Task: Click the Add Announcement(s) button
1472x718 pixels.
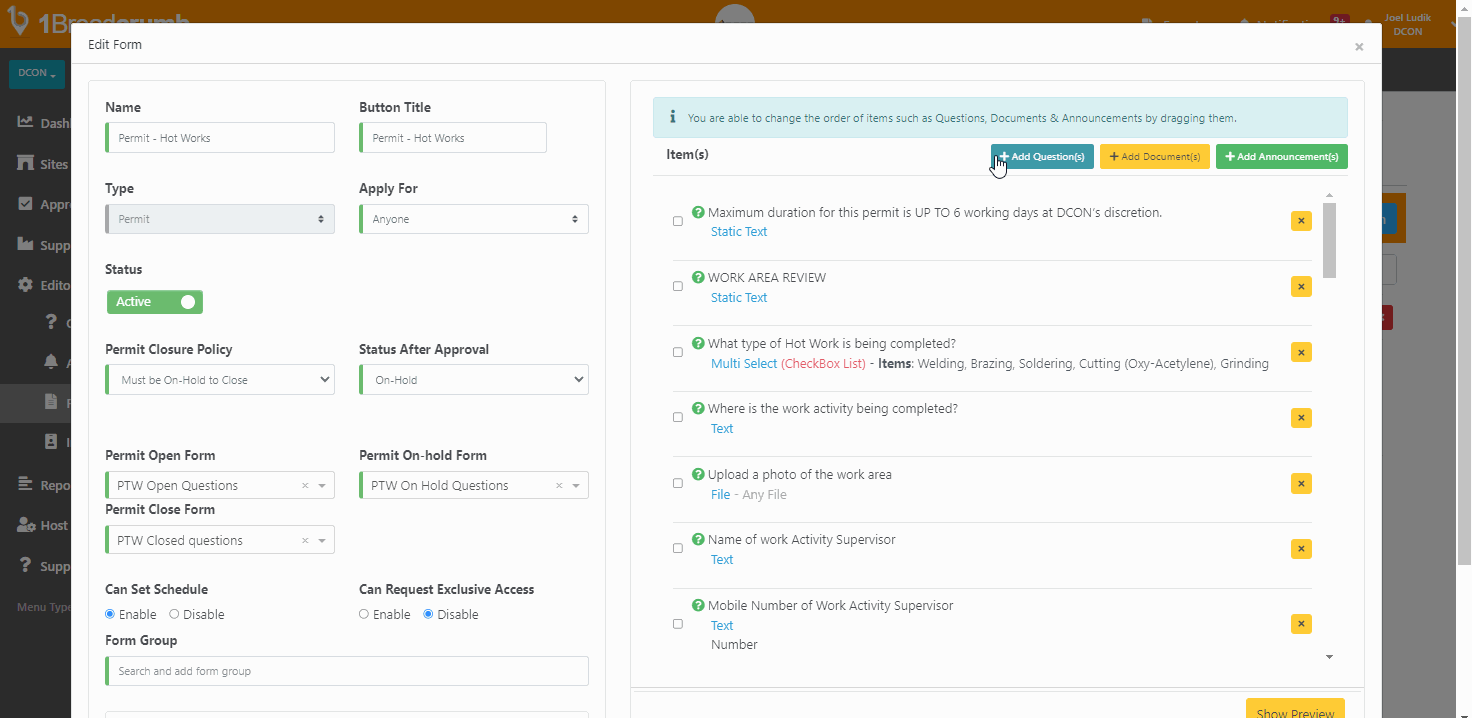Action: (x=1281, y=157)
